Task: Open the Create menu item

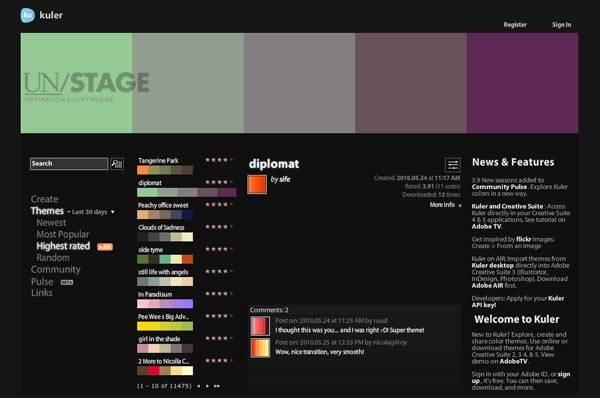Action: coord(45,199)
